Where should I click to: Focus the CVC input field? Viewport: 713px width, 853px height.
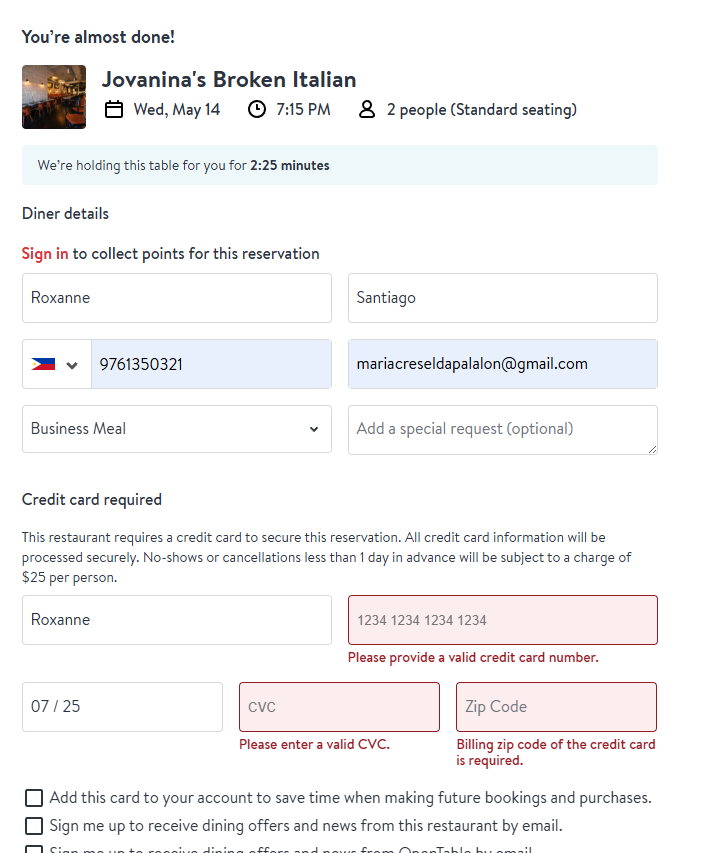pyautogui.click(x=339, y=707)
